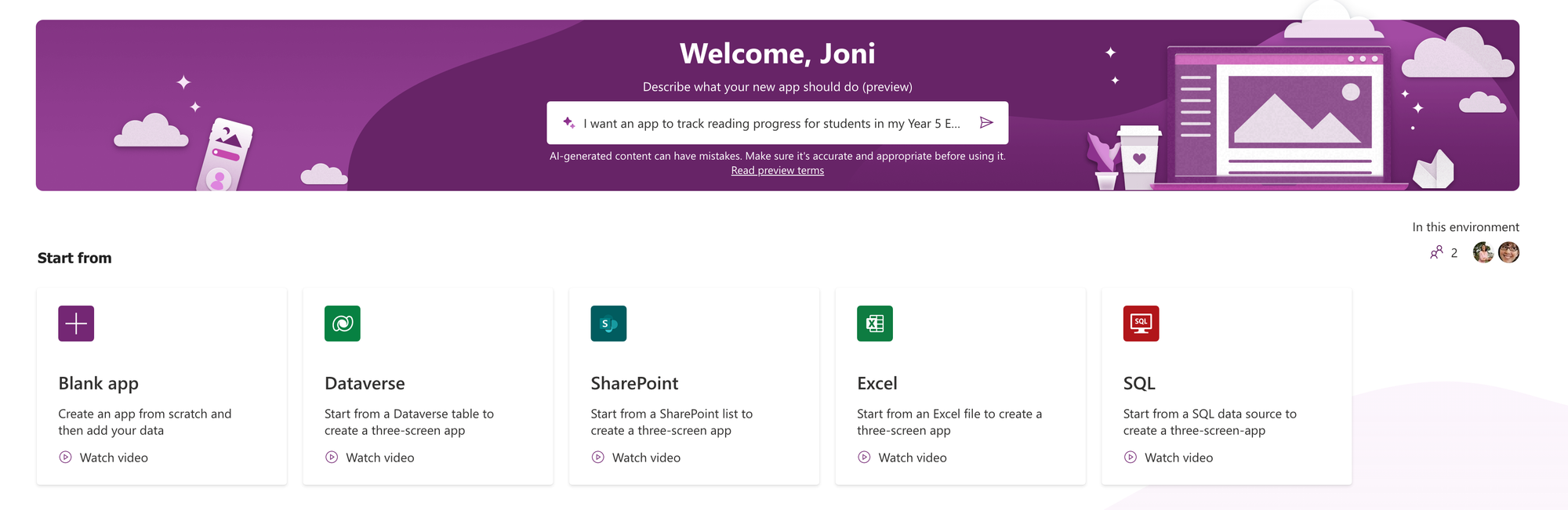Play icon for Blank app Watch video
The height and width of the screenshot is (510, 1568).
pyautogui.click(x=66, y=458)
